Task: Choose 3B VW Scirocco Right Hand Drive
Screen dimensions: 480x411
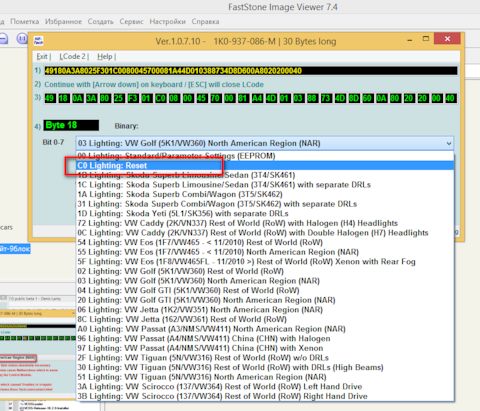Action: (265, 396)
